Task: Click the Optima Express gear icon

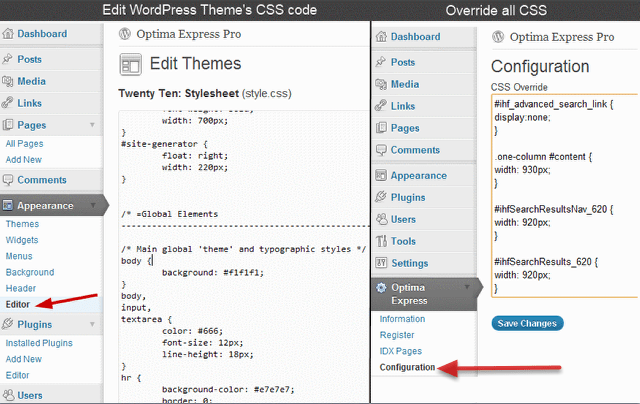Action: (381, 288)
